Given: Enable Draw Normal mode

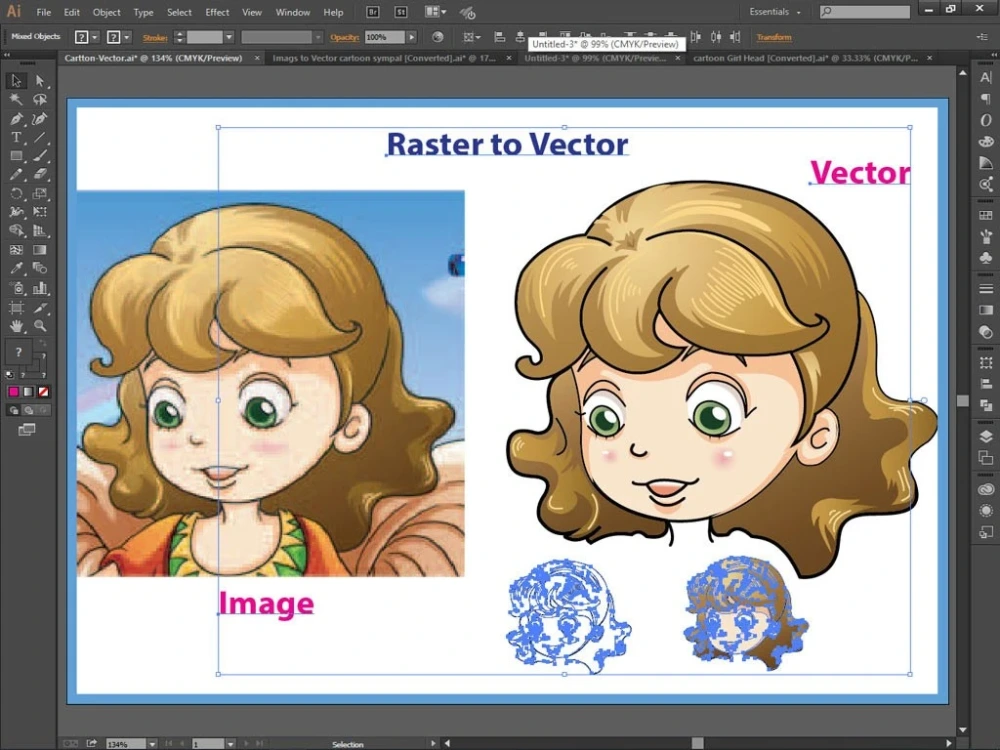Looking at the screenshot, I should click(13, 410).
